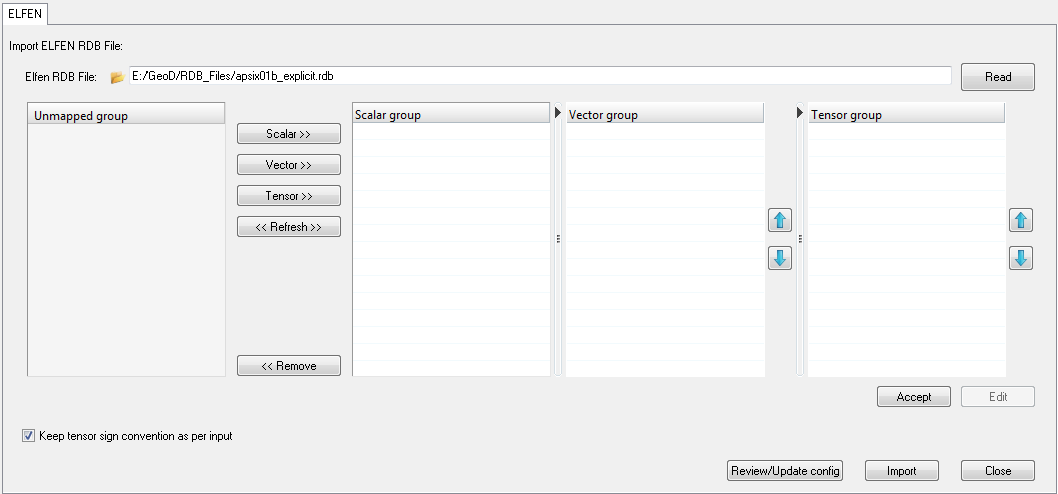Close the ELFEN import dialog
The image size is (1058, 494).
(998, 470)
